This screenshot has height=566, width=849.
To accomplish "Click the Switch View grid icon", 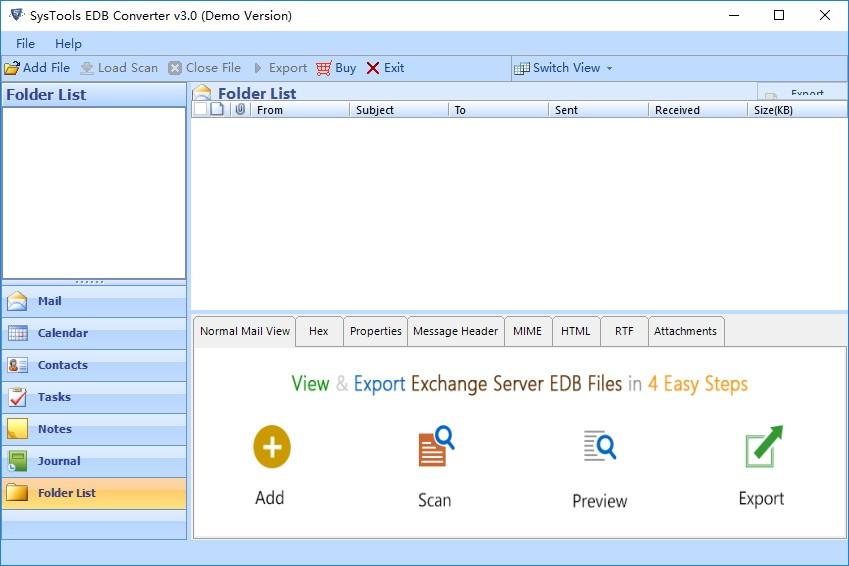I will click(x=521, y=68).
